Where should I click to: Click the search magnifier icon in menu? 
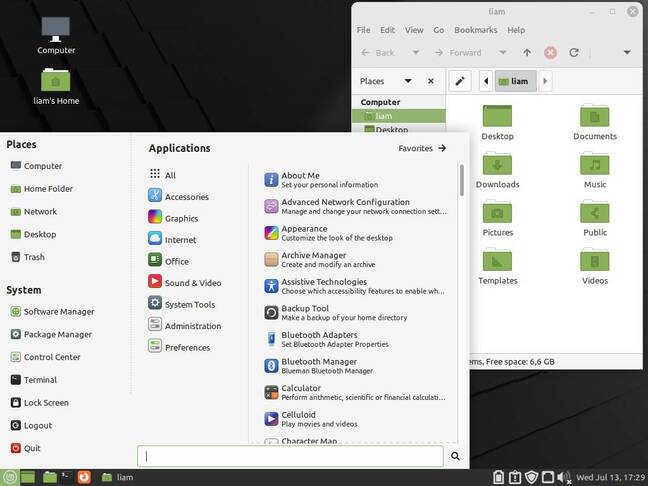(x=455, y=456)
